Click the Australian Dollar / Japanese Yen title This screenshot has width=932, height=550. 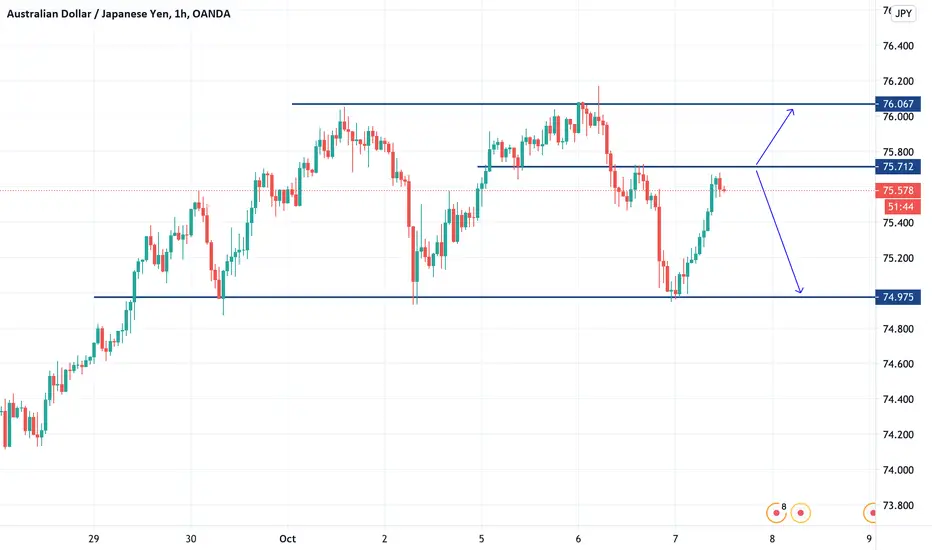click(118, 13)
